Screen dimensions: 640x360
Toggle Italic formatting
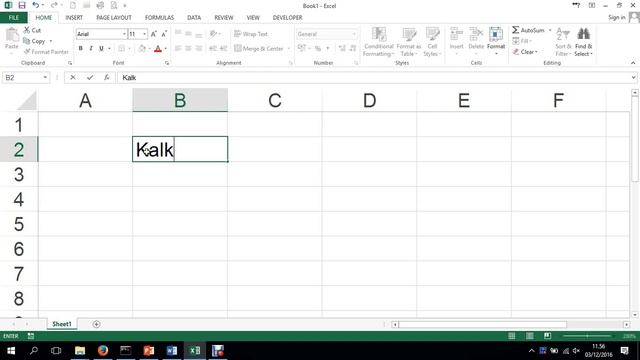(x=91, y=49)
